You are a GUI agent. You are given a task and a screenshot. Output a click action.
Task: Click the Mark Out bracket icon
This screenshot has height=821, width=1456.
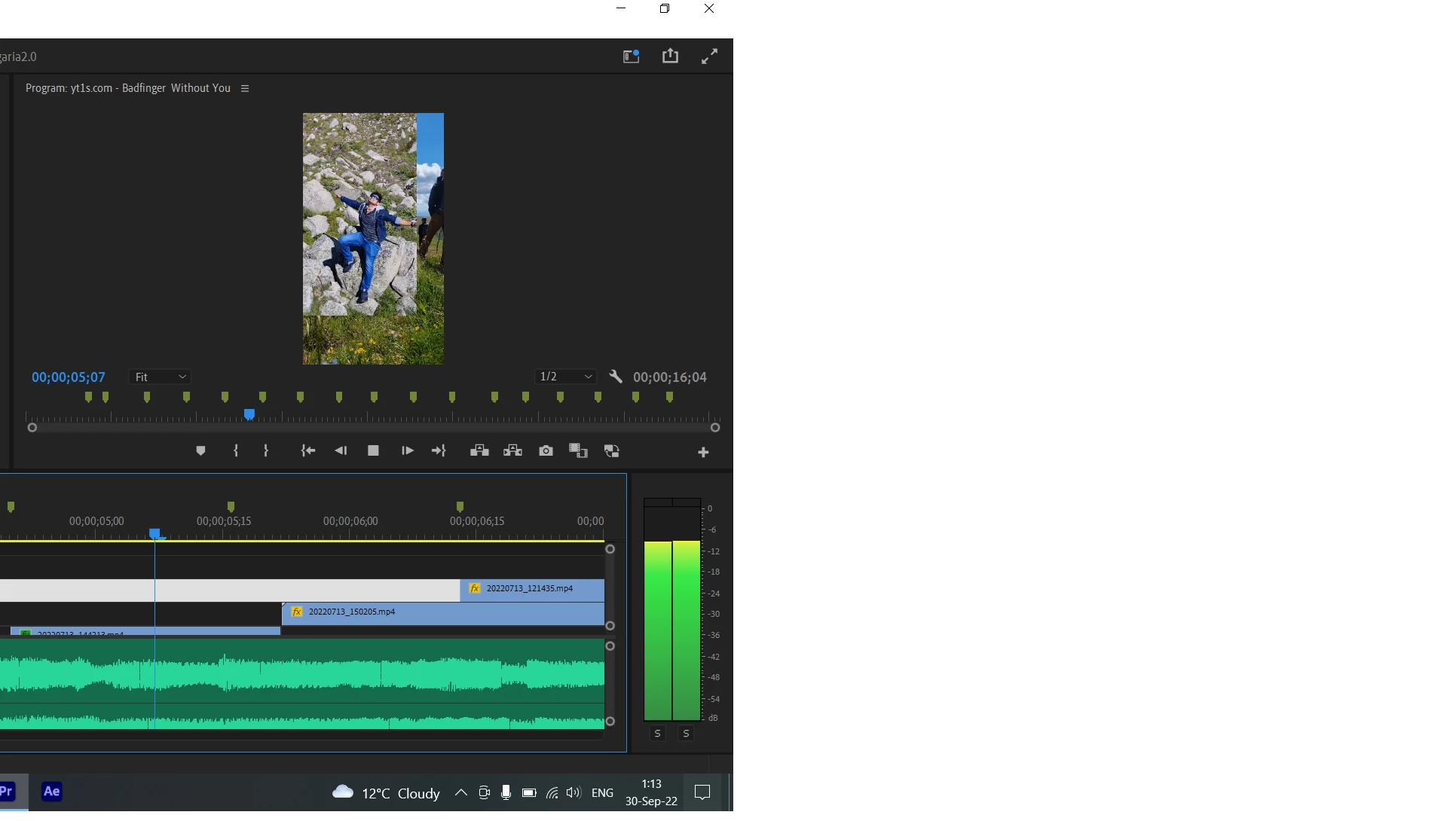coord(266,451)
